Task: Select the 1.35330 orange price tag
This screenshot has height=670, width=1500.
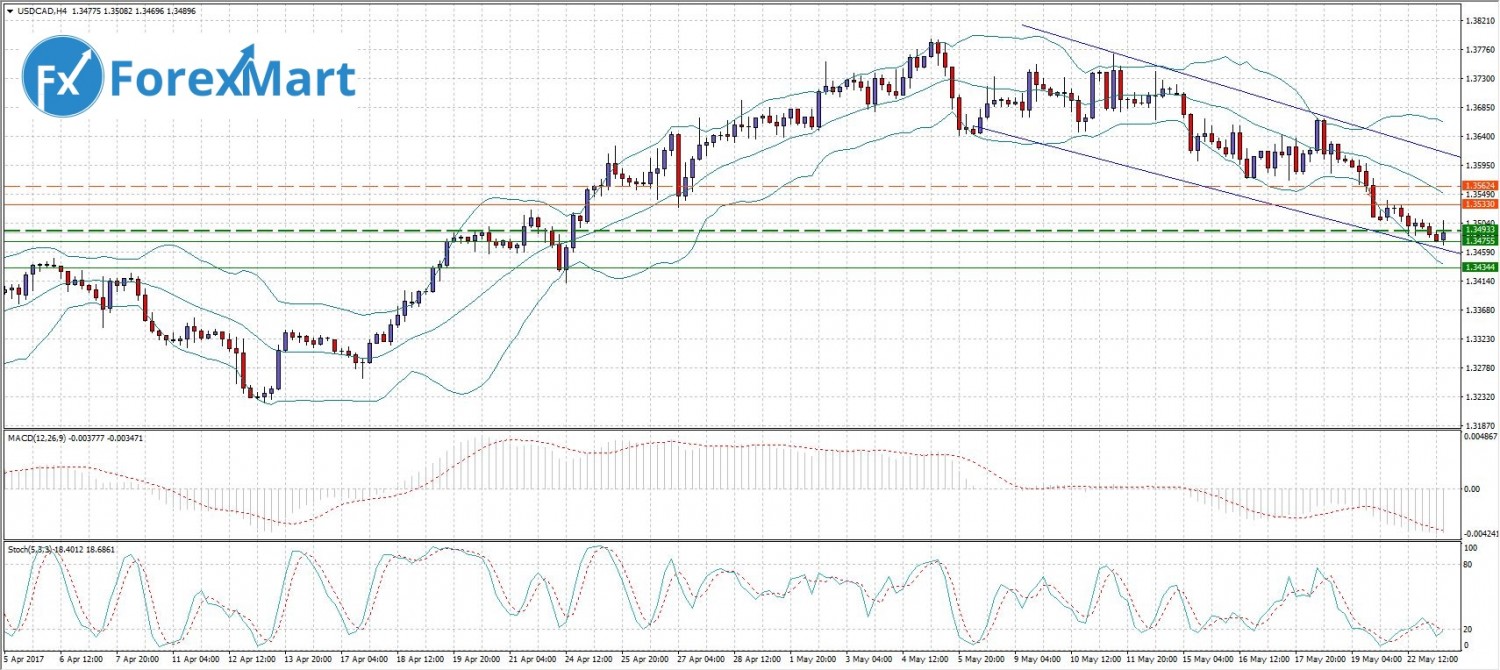Action: 1478,205
